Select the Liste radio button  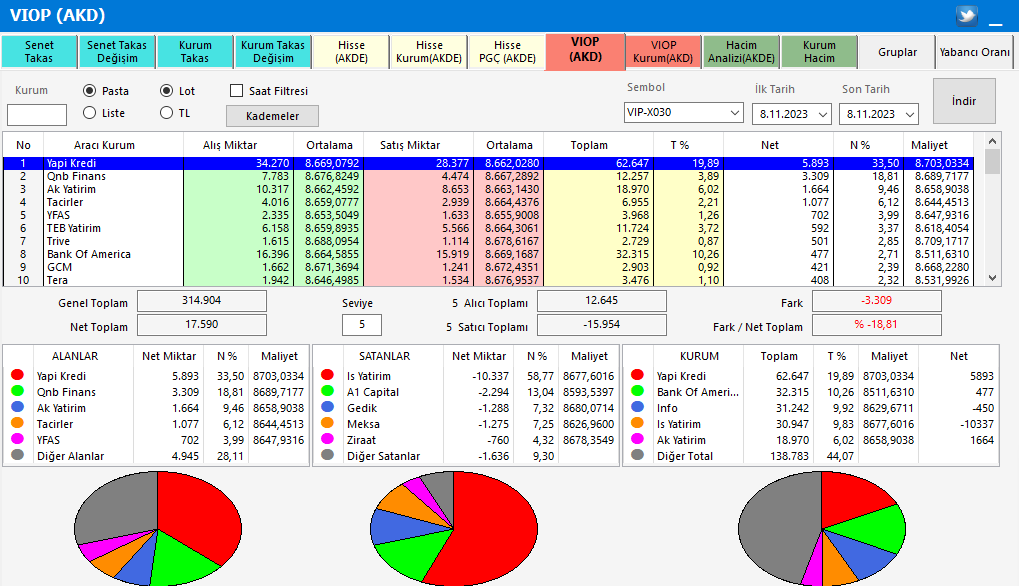[x=90, y=113]
